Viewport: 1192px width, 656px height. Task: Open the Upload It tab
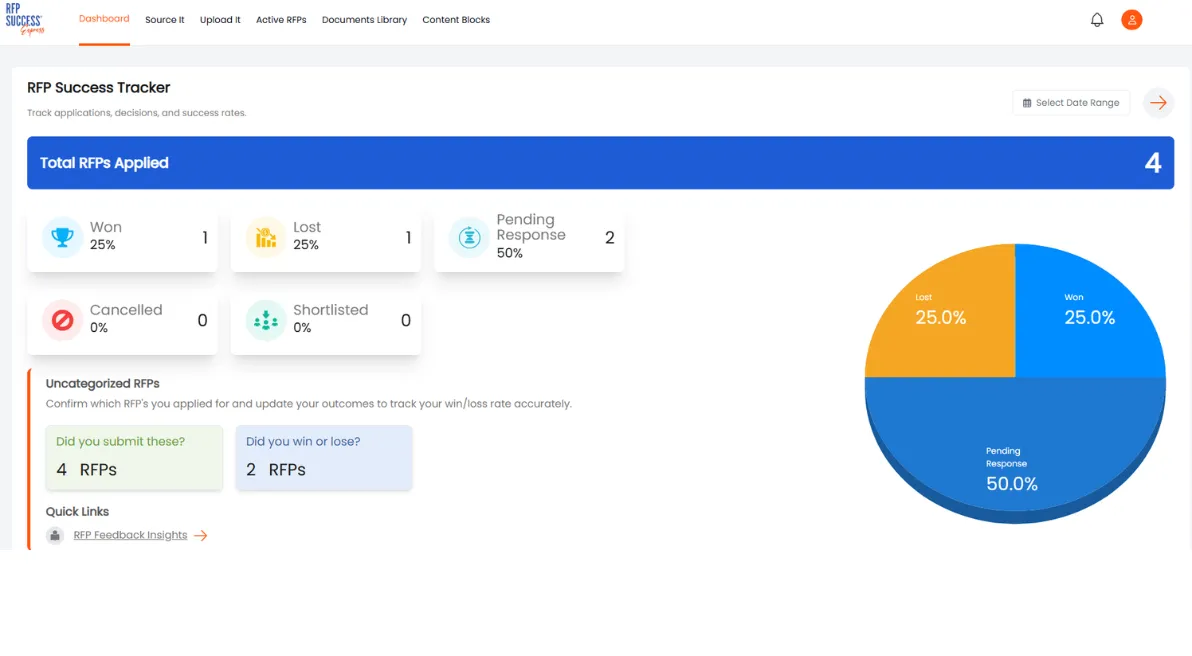tap(220, 20)
